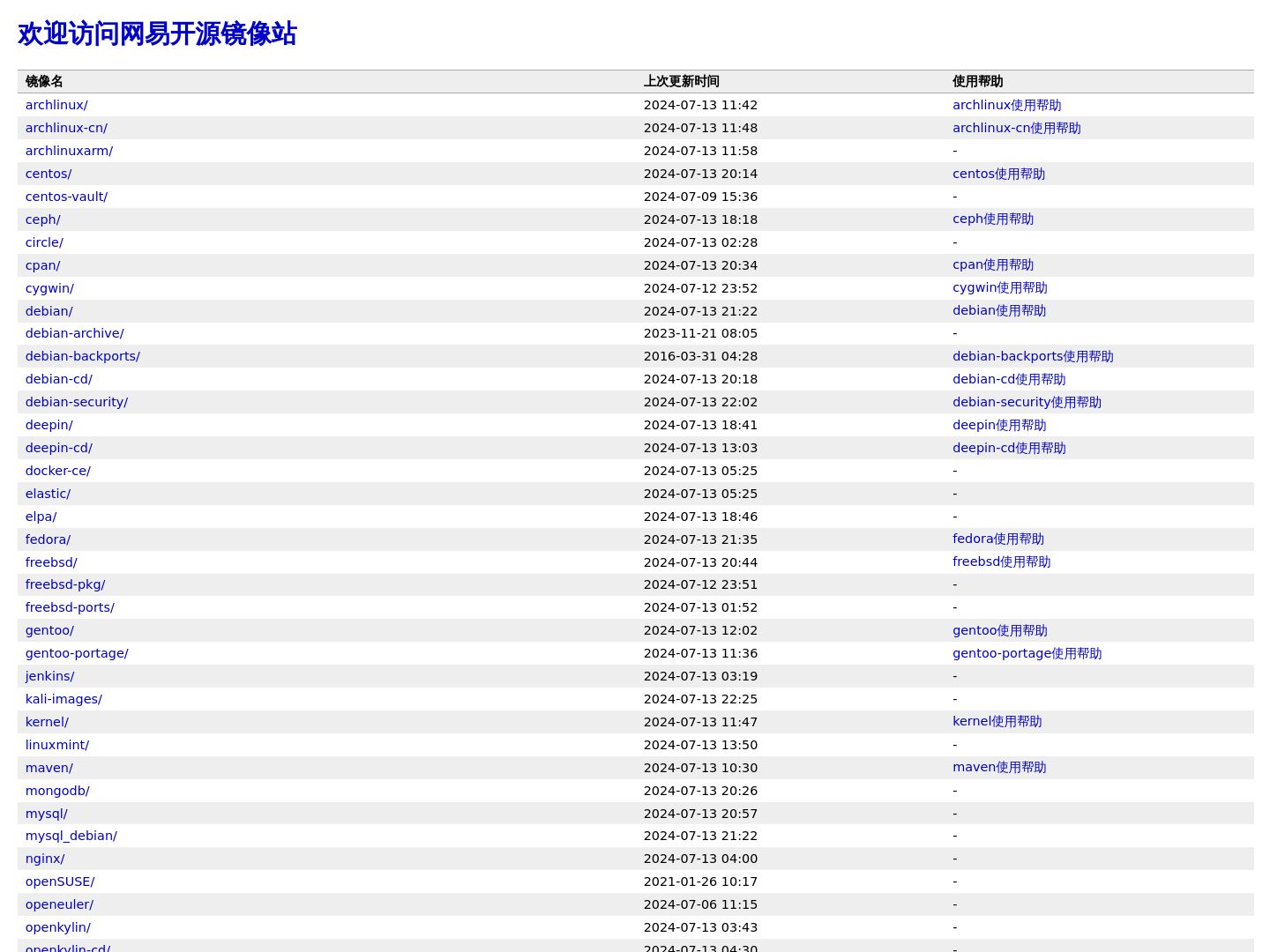Go to centos/ mirror folder

coord(49,174)
